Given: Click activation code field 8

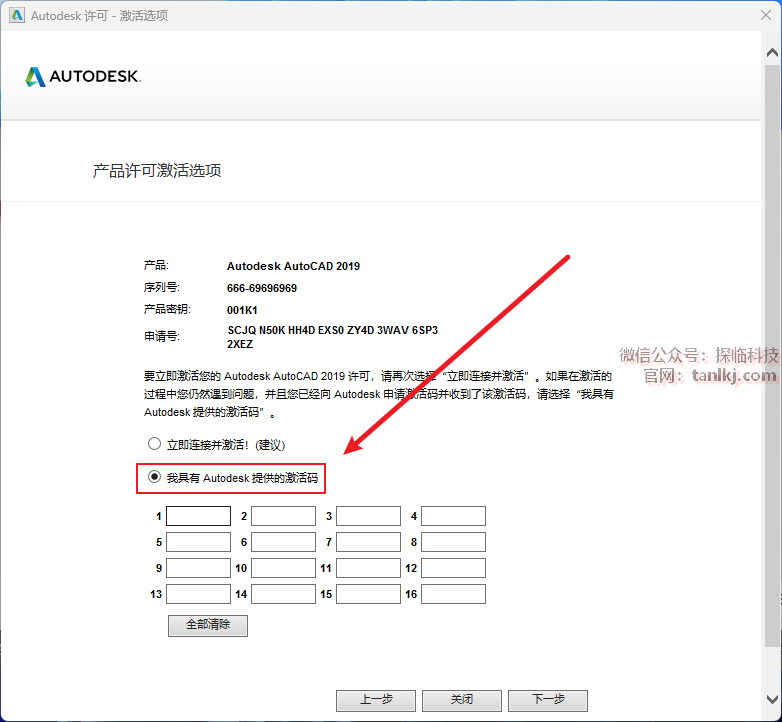Looking at the screenshot, I should [x=453, y=542].
